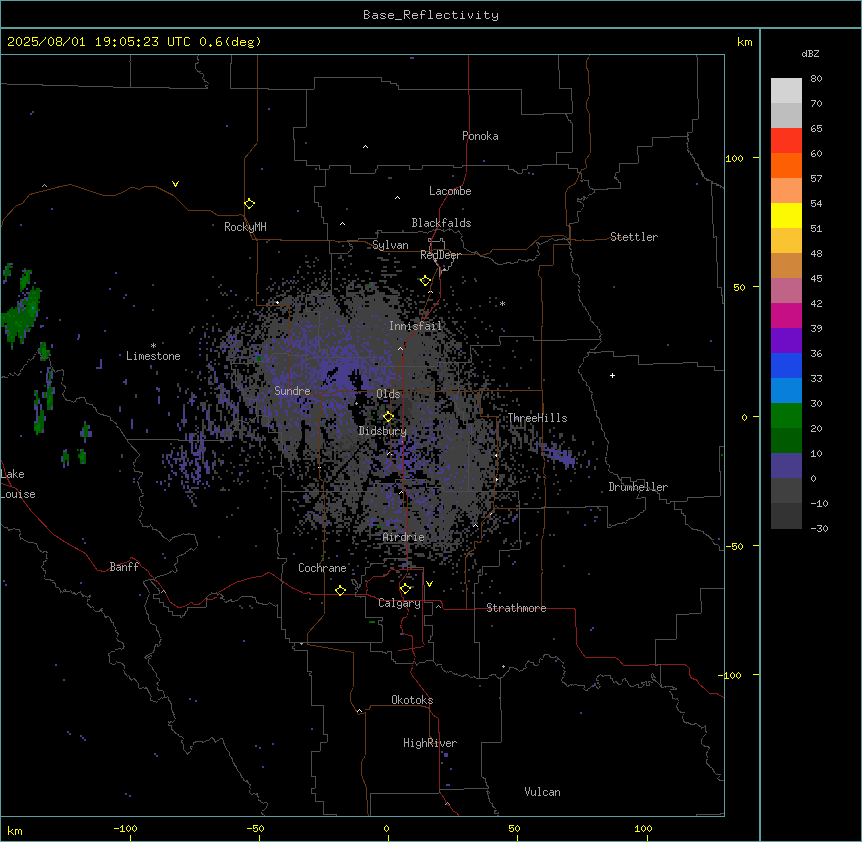Click the asterisk marker above Limestone
This screenshot has width=862, height=842.
point(153,346)
